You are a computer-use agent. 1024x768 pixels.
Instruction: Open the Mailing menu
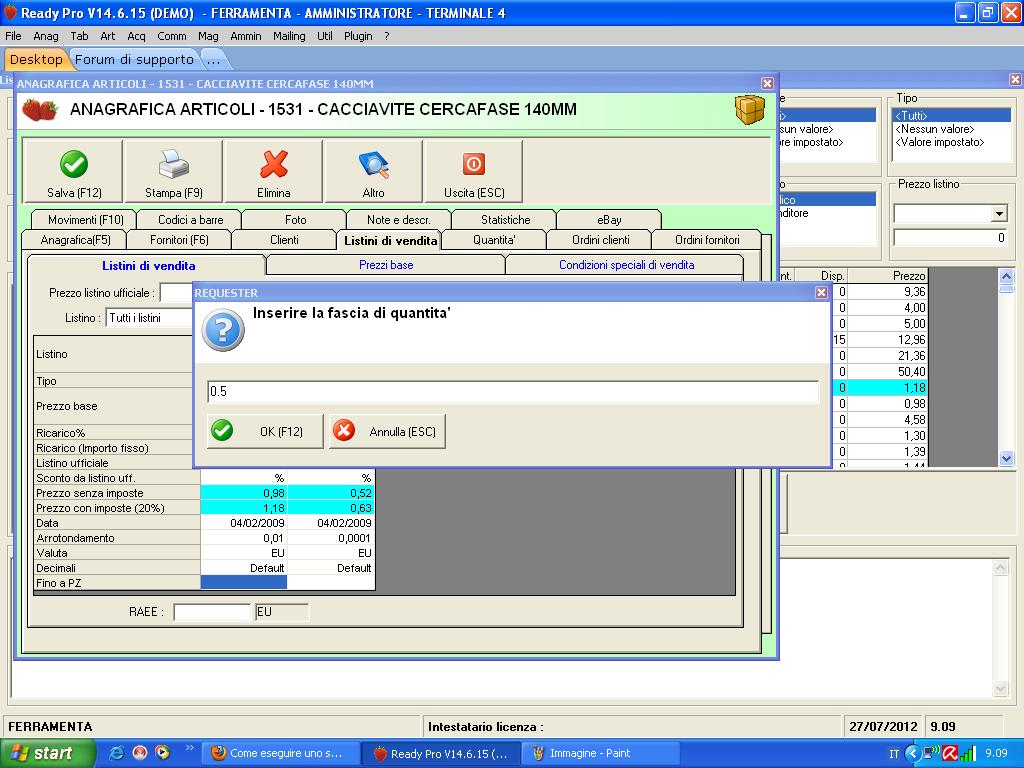pos(289,36)
